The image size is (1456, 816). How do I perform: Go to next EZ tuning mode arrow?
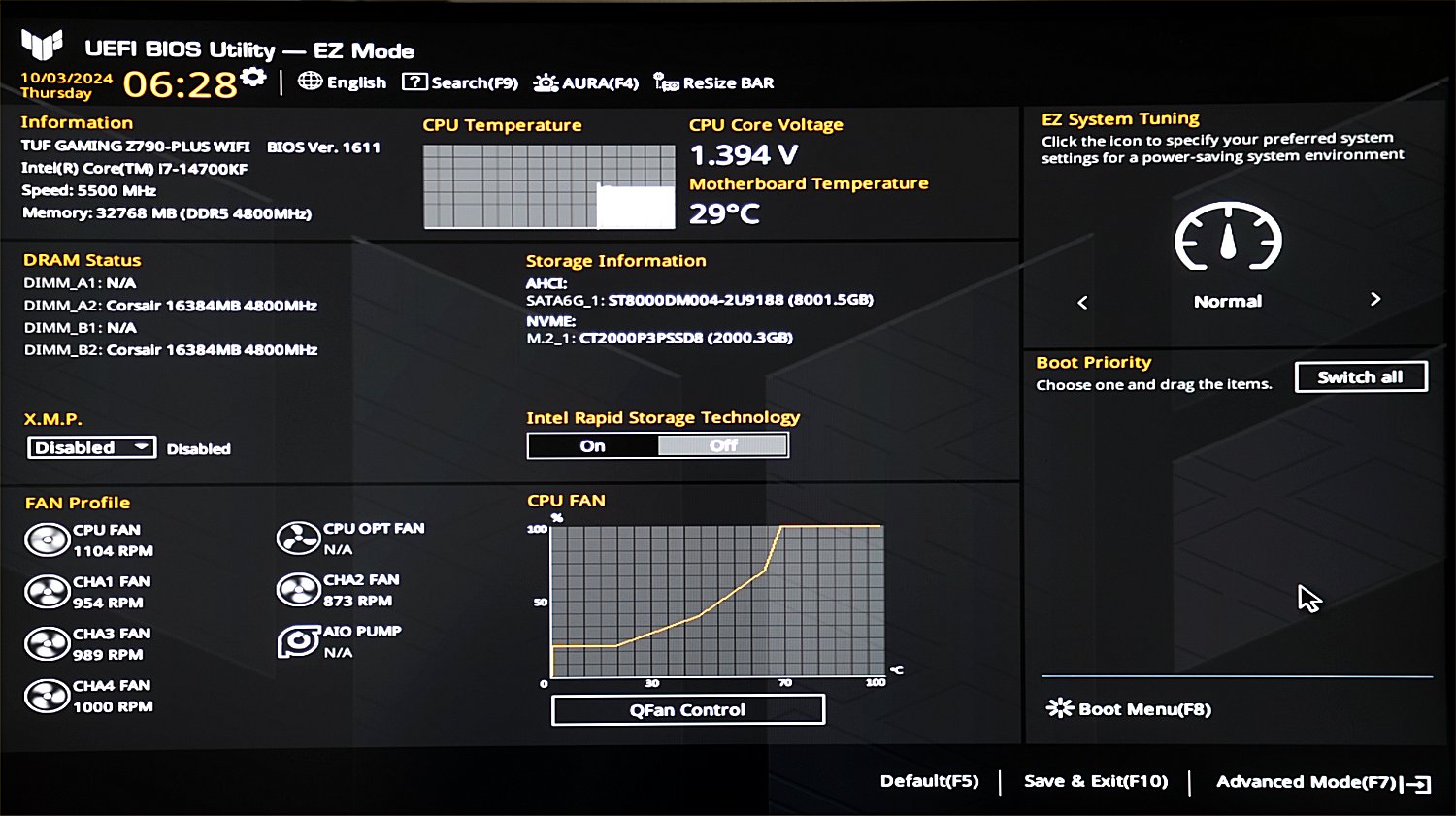(x=1374, y=299)
